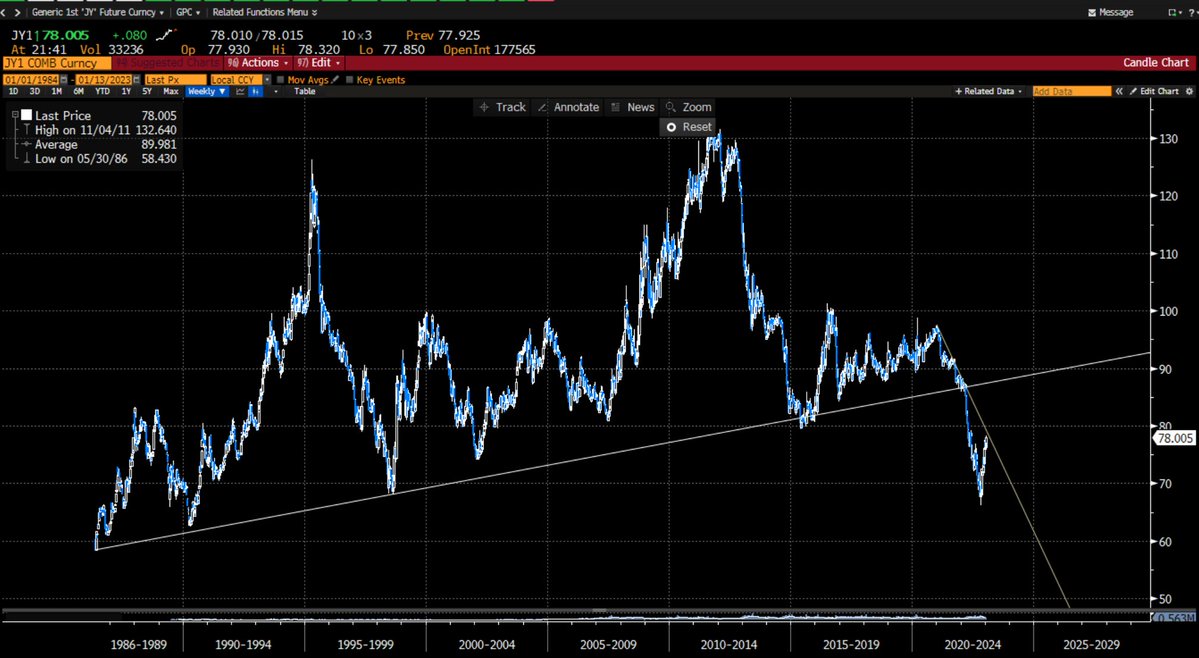Switch to line chart style icon
Screen dimensions: 1199x658
(x=240, y=92)
